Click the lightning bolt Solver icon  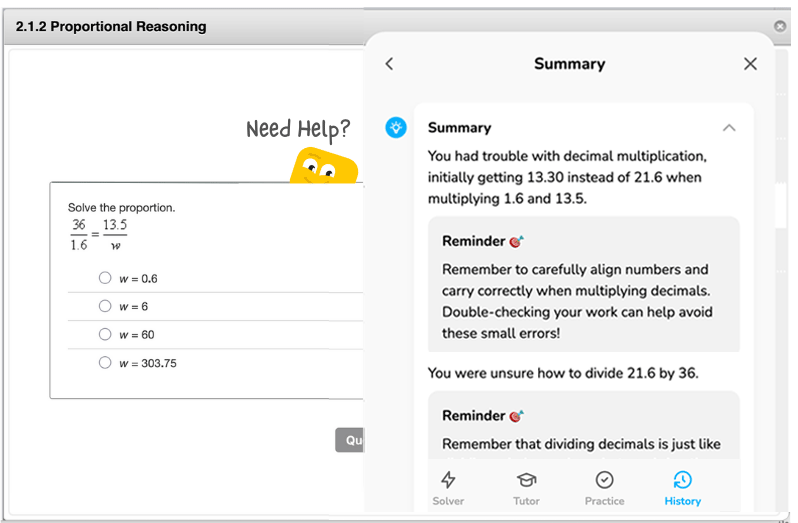(448, 480)
